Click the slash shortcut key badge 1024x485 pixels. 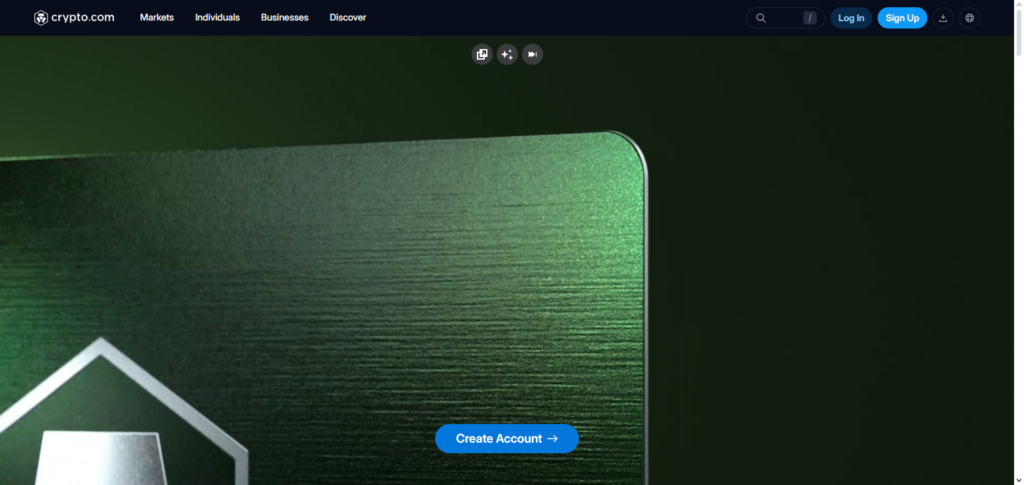click(810, 18)
